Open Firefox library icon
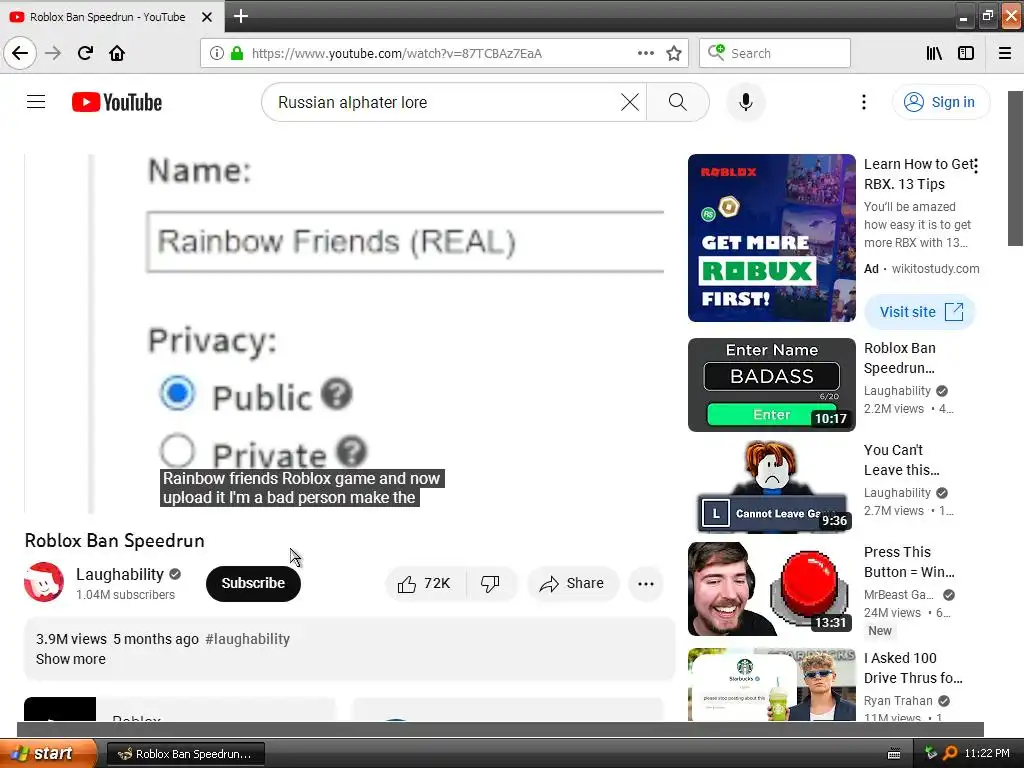This screenshot has height=768, width=1024. (934, 53)
